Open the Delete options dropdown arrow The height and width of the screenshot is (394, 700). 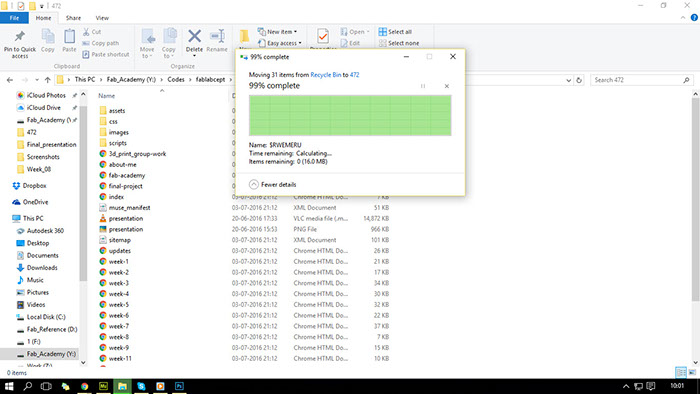coord(194,56)
